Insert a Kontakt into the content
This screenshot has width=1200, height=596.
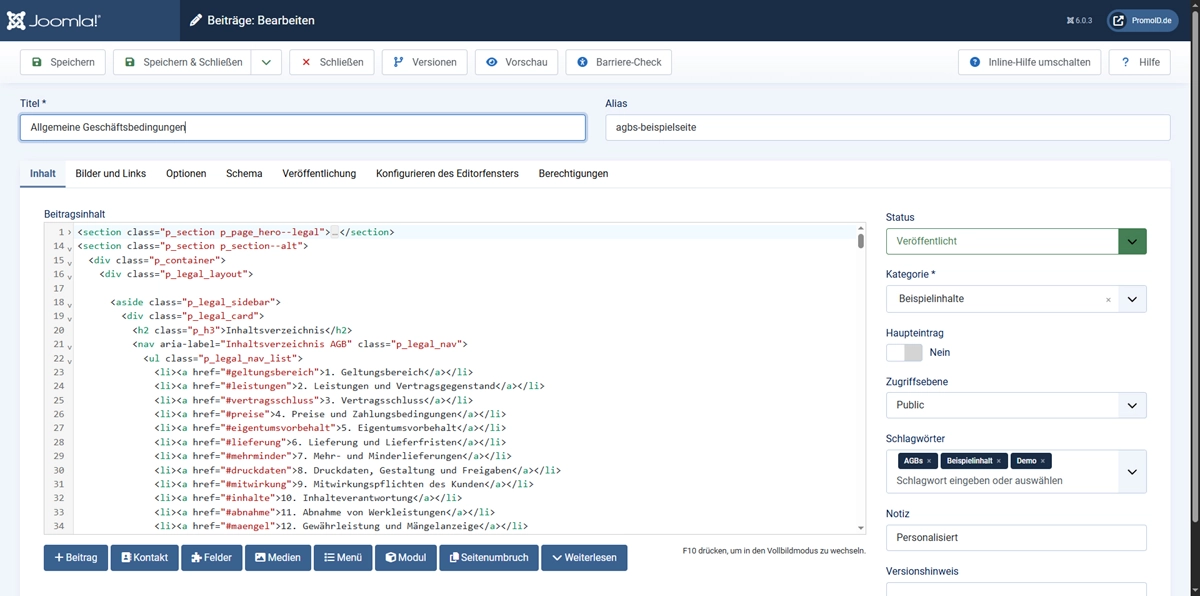tap(143, 557)
